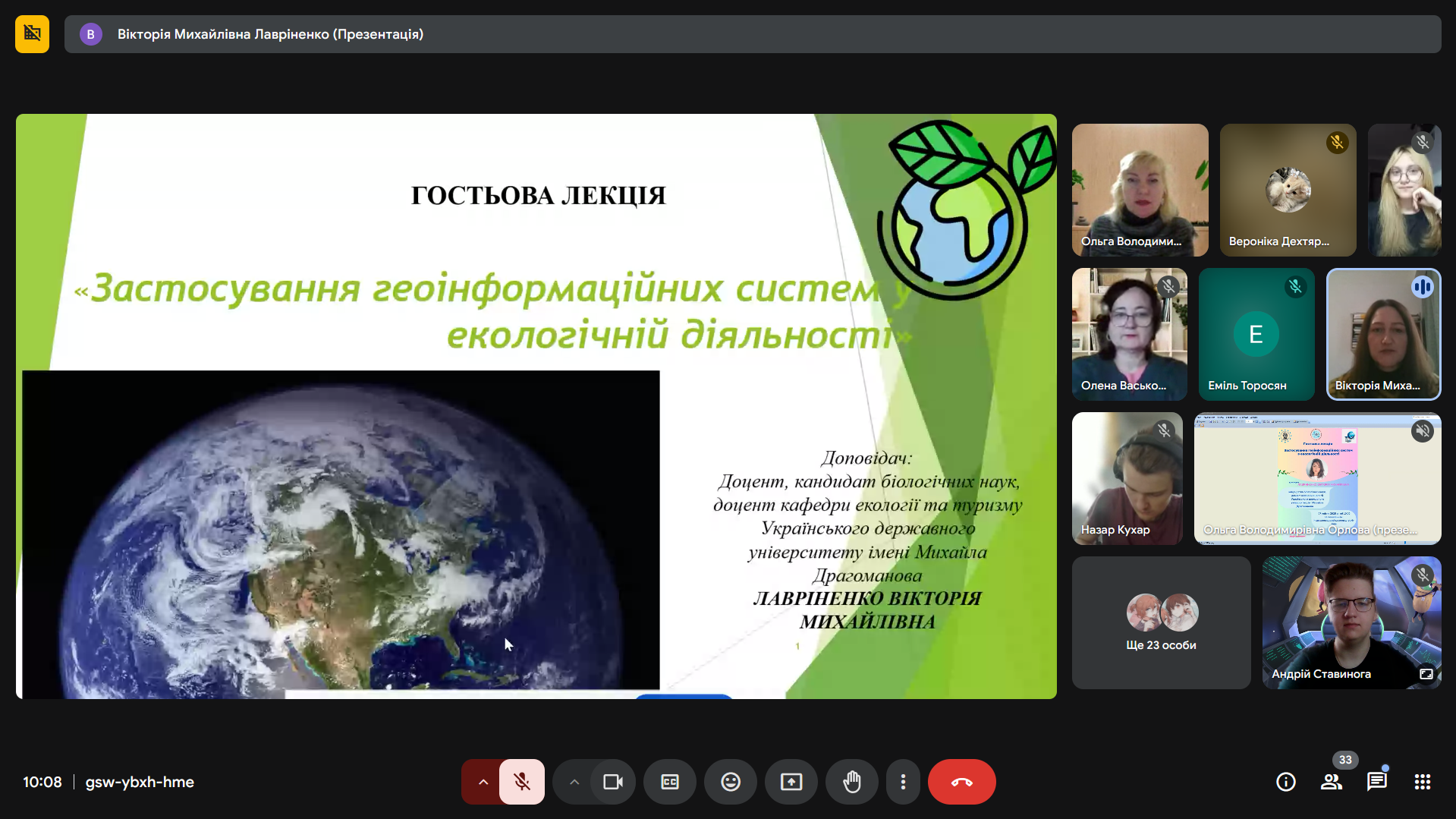Image resolution: width=1456 pixels, height=819 pixels.
Task: Click muted mic icon on Еміль Торосян tile
Action: pyautogui.click(x=1295, y=286)
